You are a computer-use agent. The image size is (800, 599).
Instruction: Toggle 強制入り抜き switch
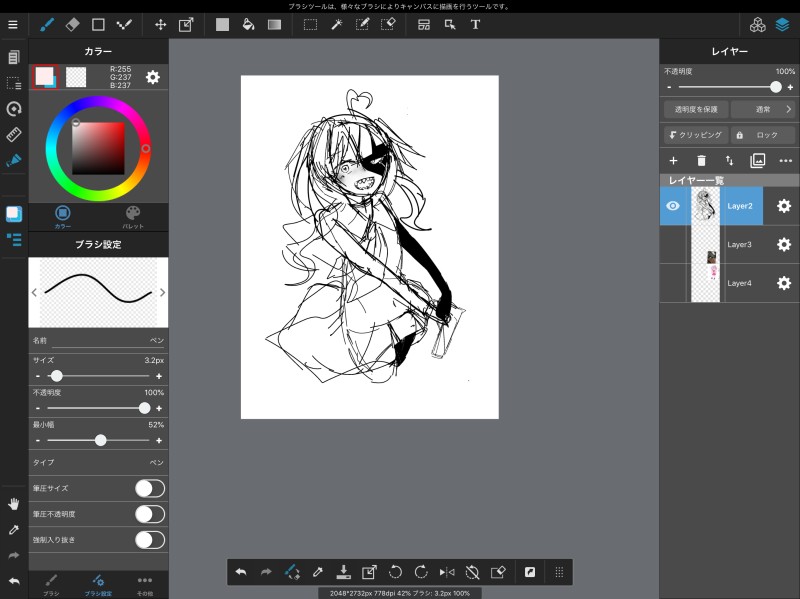pyautogui.click(x=150, y=540)
